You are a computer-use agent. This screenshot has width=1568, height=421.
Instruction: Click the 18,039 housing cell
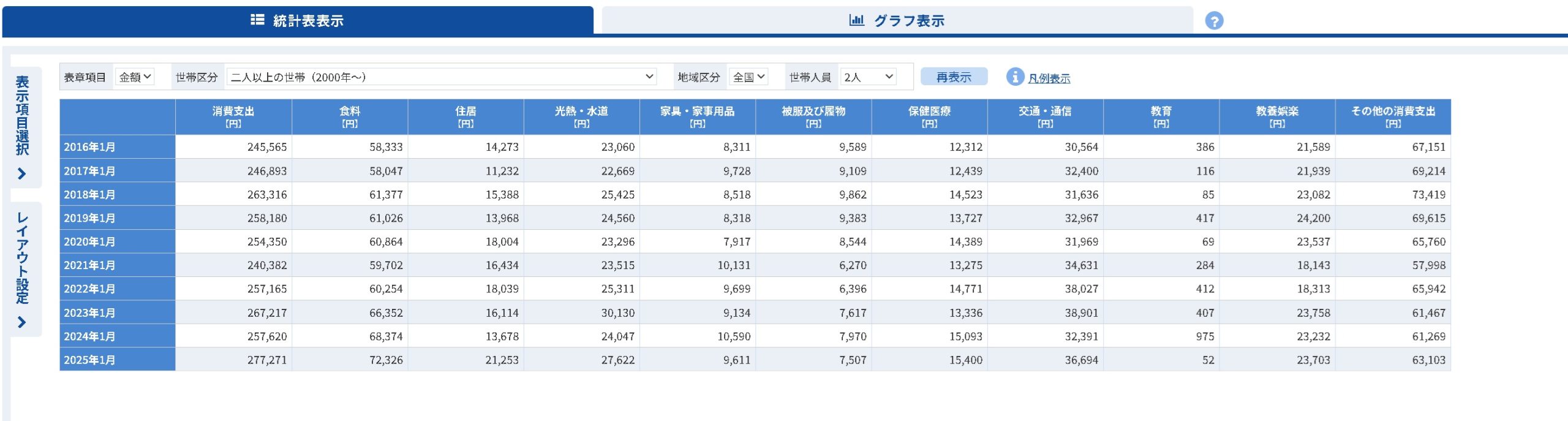point(466,289)
